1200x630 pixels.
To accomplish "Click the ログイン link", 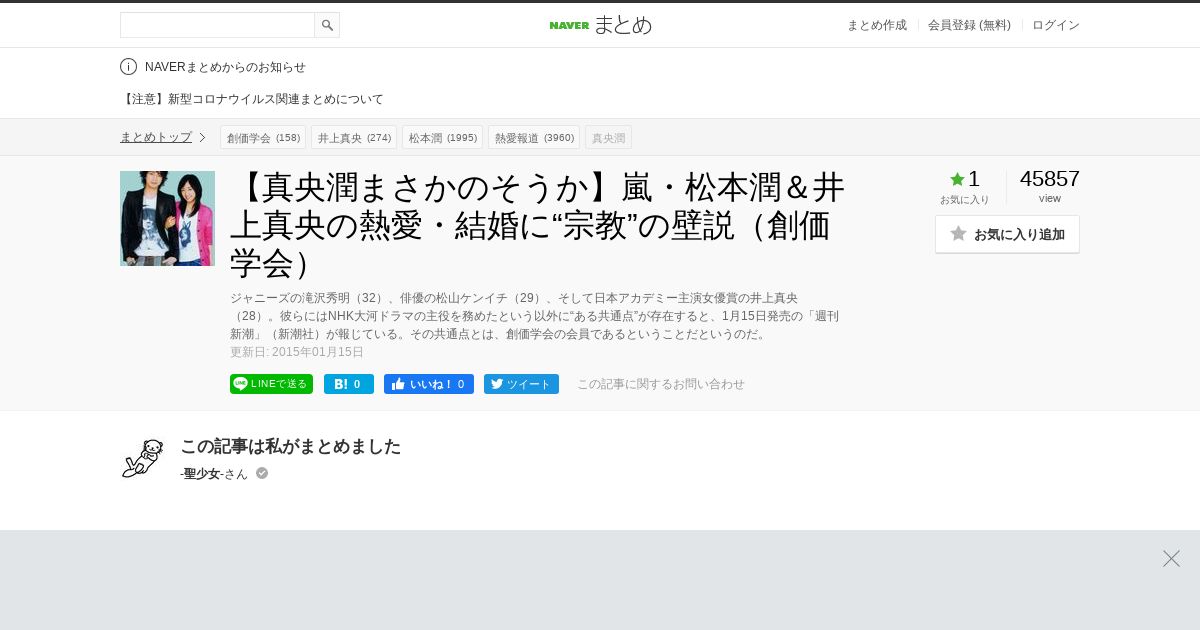I will (x=1056, y=25).
